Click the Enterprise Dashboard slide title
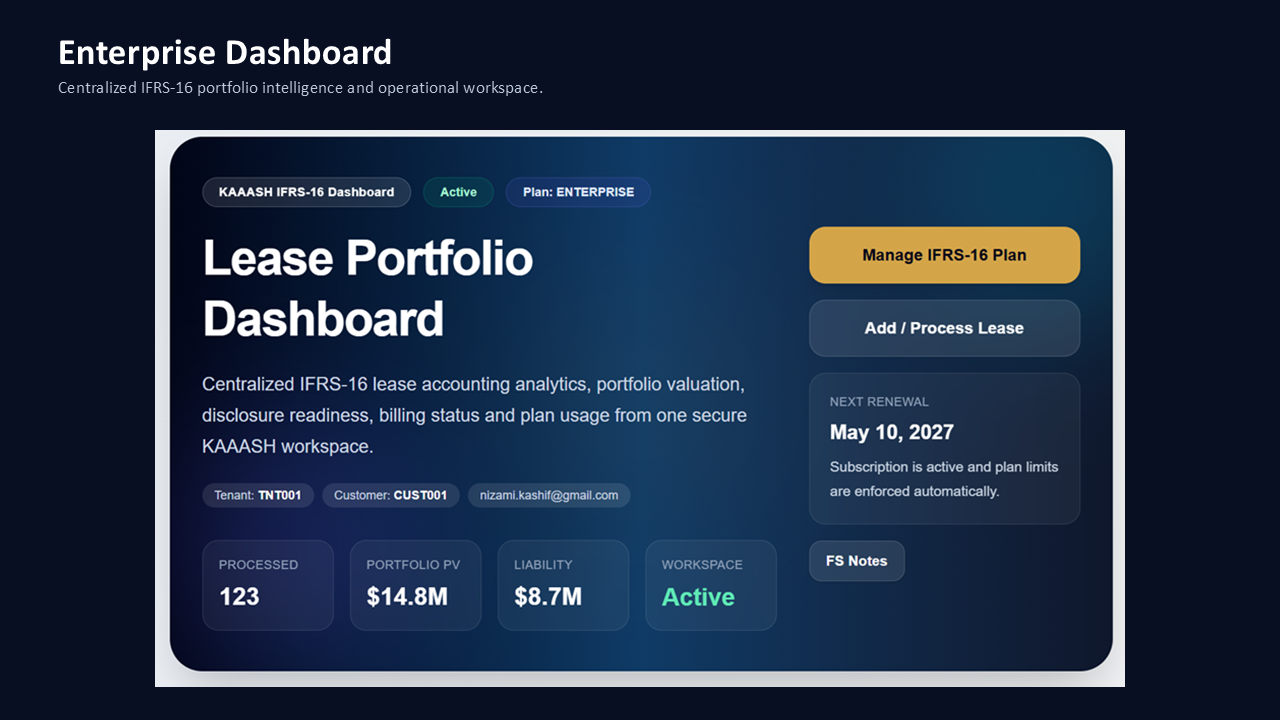The height and width of the screenshot is (720, 1280). point(225,52)
